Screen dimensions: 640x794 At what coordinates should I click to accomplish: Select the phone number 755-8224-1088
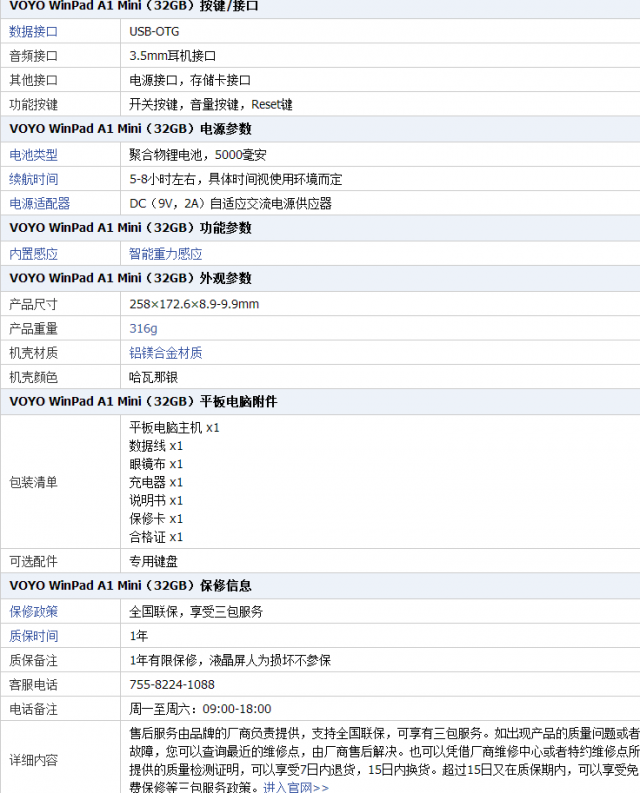point(172,685)
